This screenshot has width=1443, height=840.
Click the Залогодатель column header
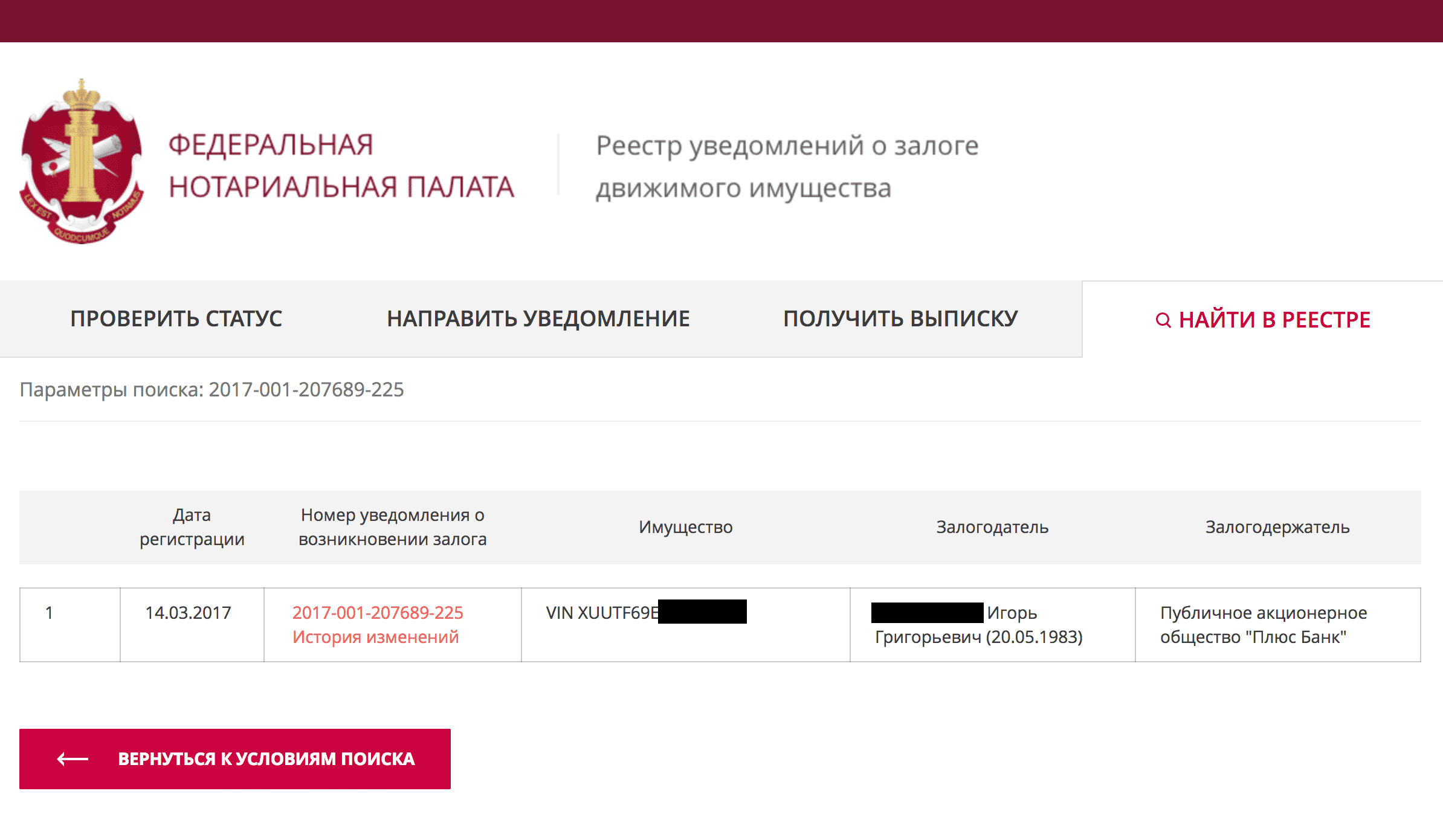pyautogui.click(x=992, y=527)
